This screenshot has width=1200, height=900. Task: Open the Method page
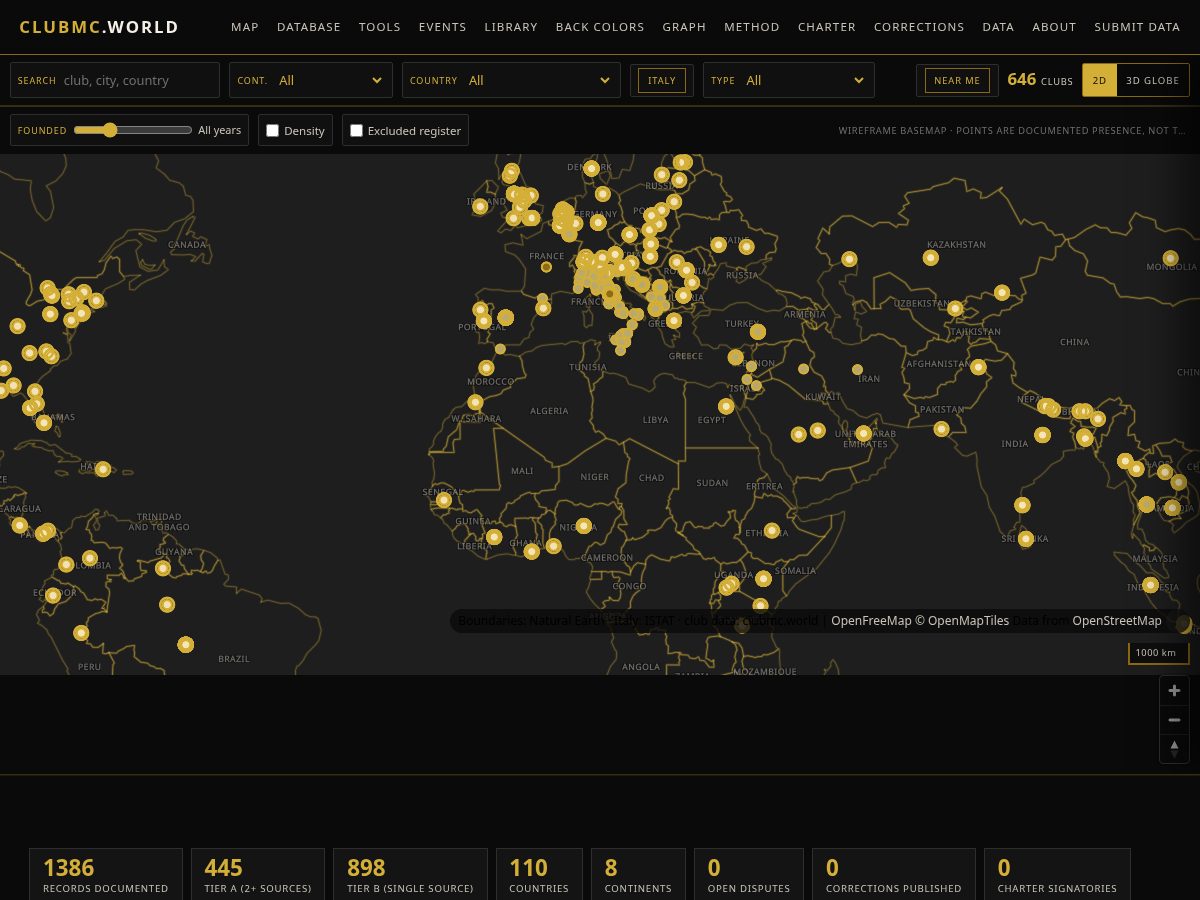pos(752,27)
